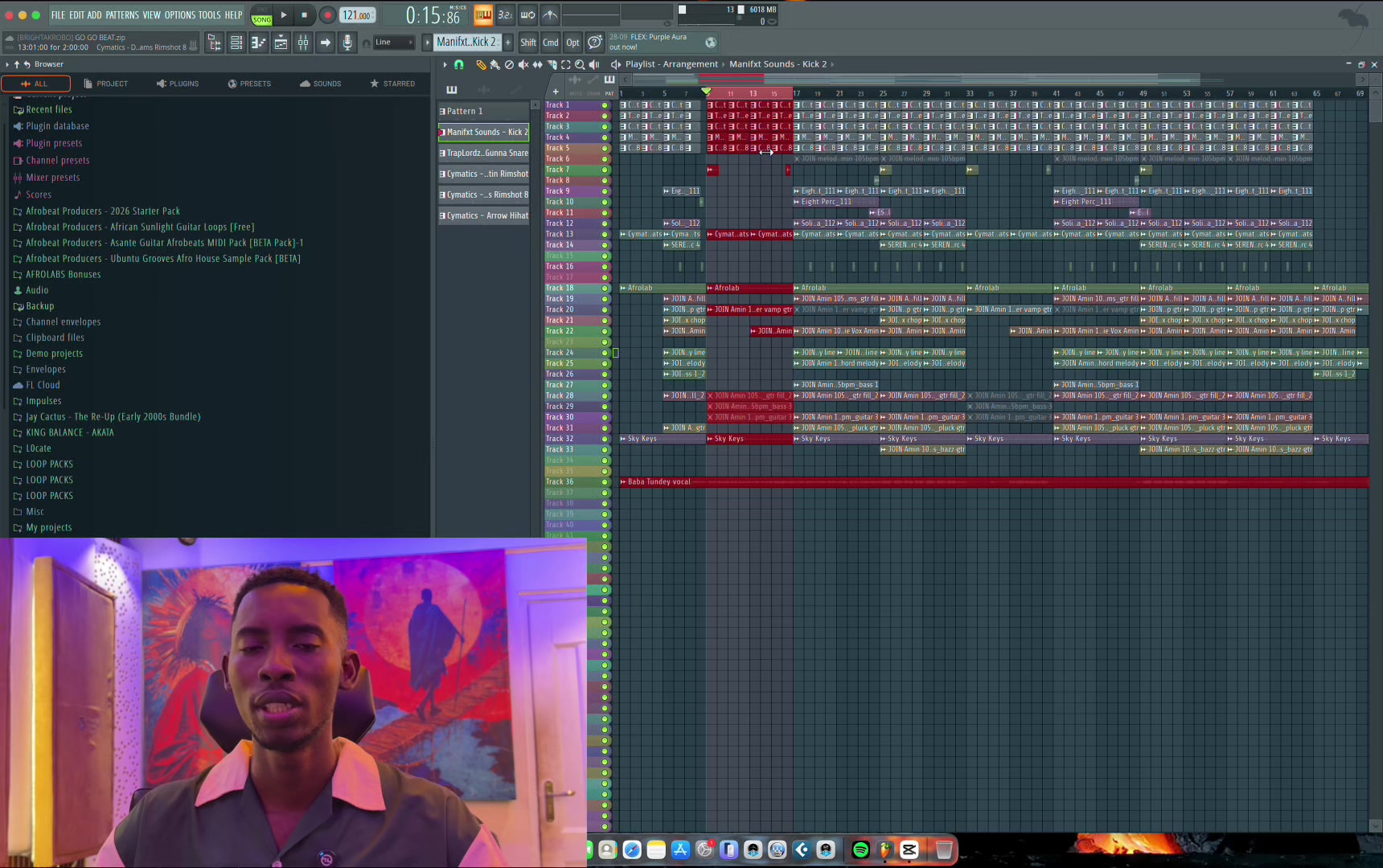The image size is (1383, 868).
Task: Open Safari from the Dock
Action: coord(632,850)
